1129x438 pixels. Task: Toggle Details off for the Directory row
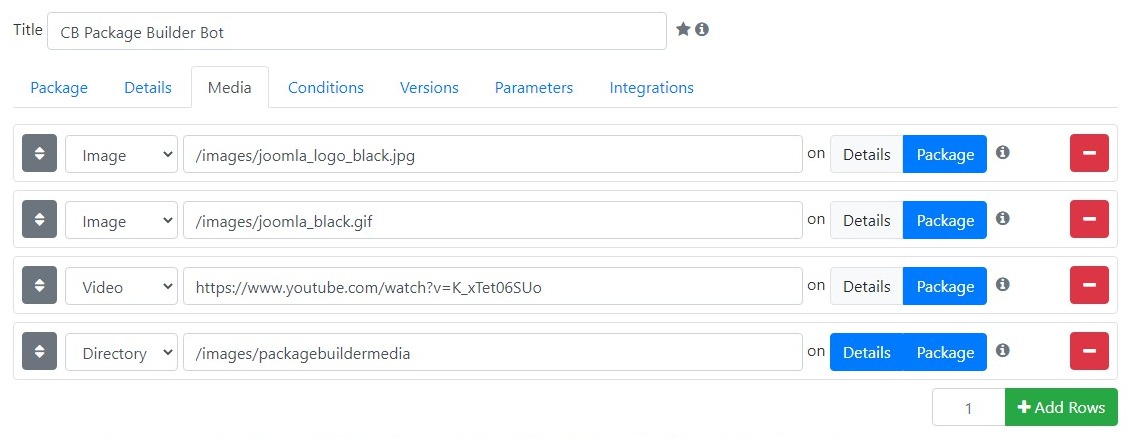(x=866, y=352)
